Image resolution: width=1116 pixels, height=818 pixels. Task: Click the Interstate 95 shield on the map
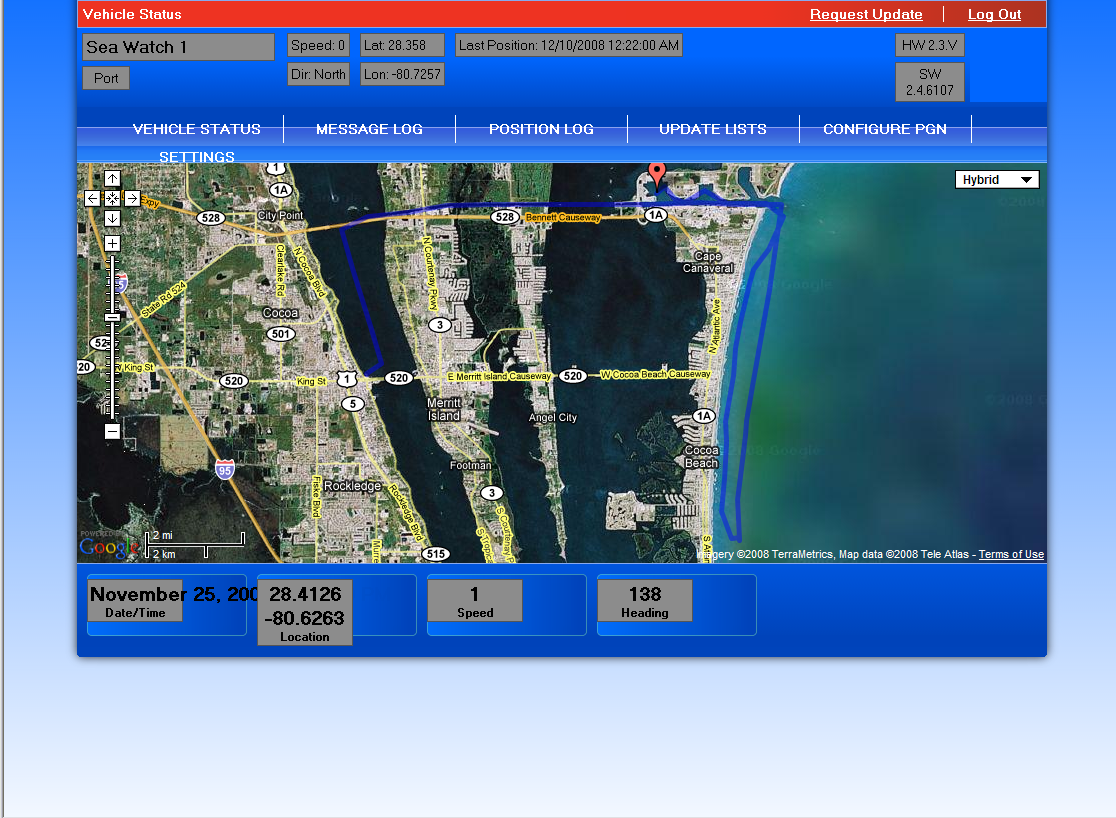click(225, 469)
